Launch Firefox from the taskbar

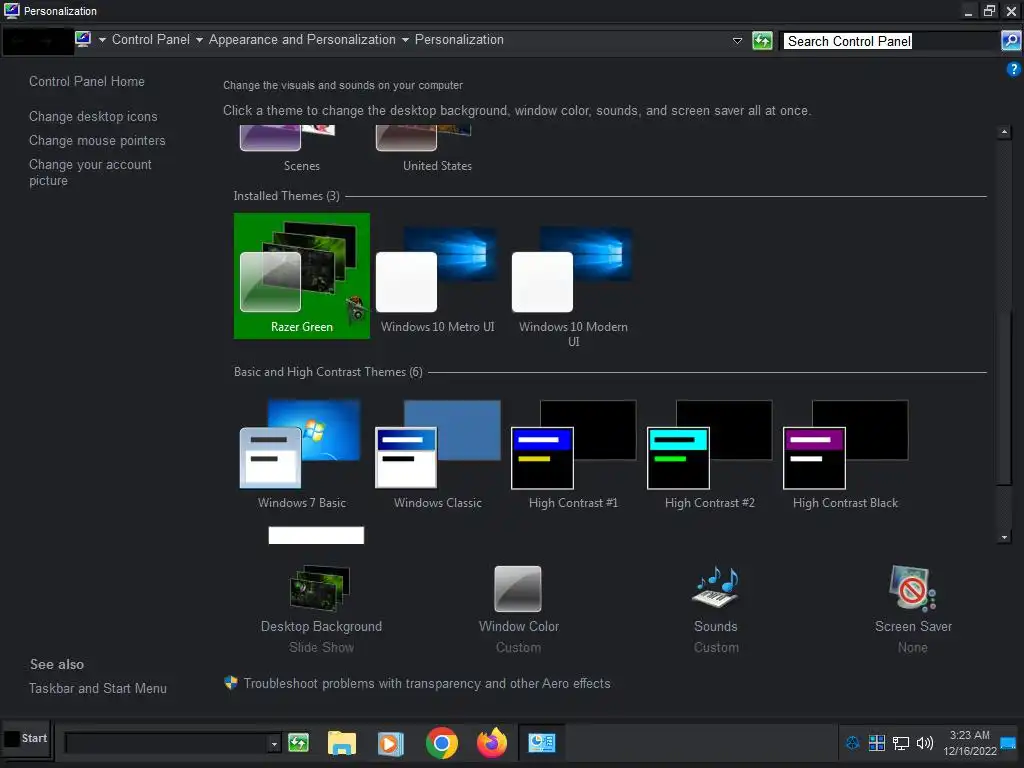coord(492,743)
